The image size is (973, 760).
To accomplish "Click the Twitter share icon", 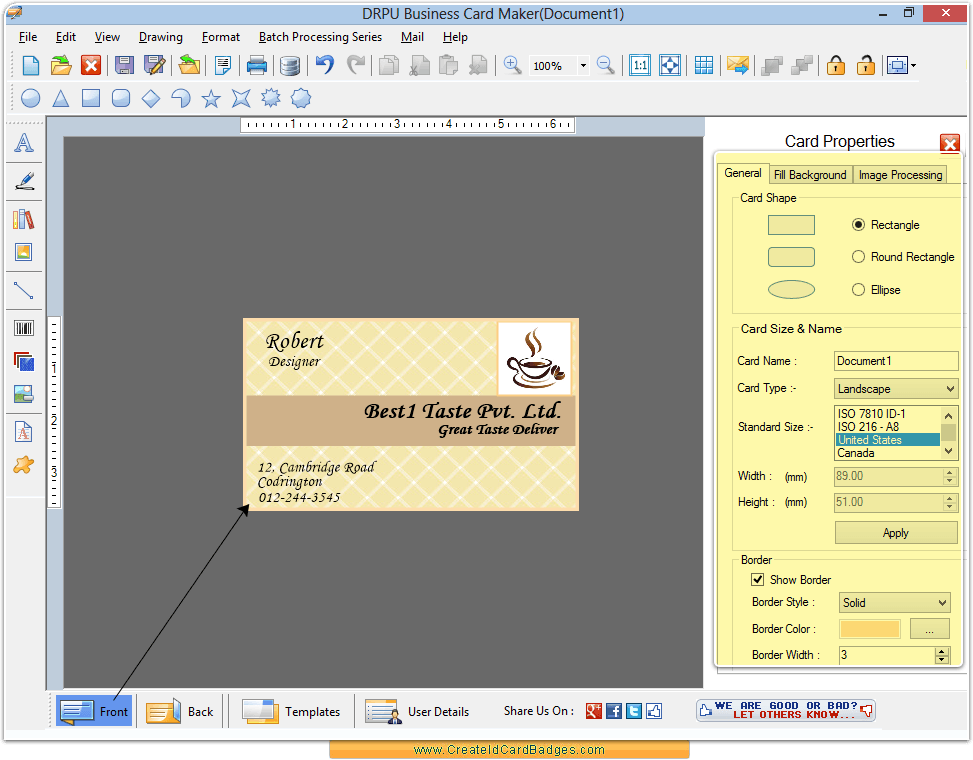I will [634, 711].
